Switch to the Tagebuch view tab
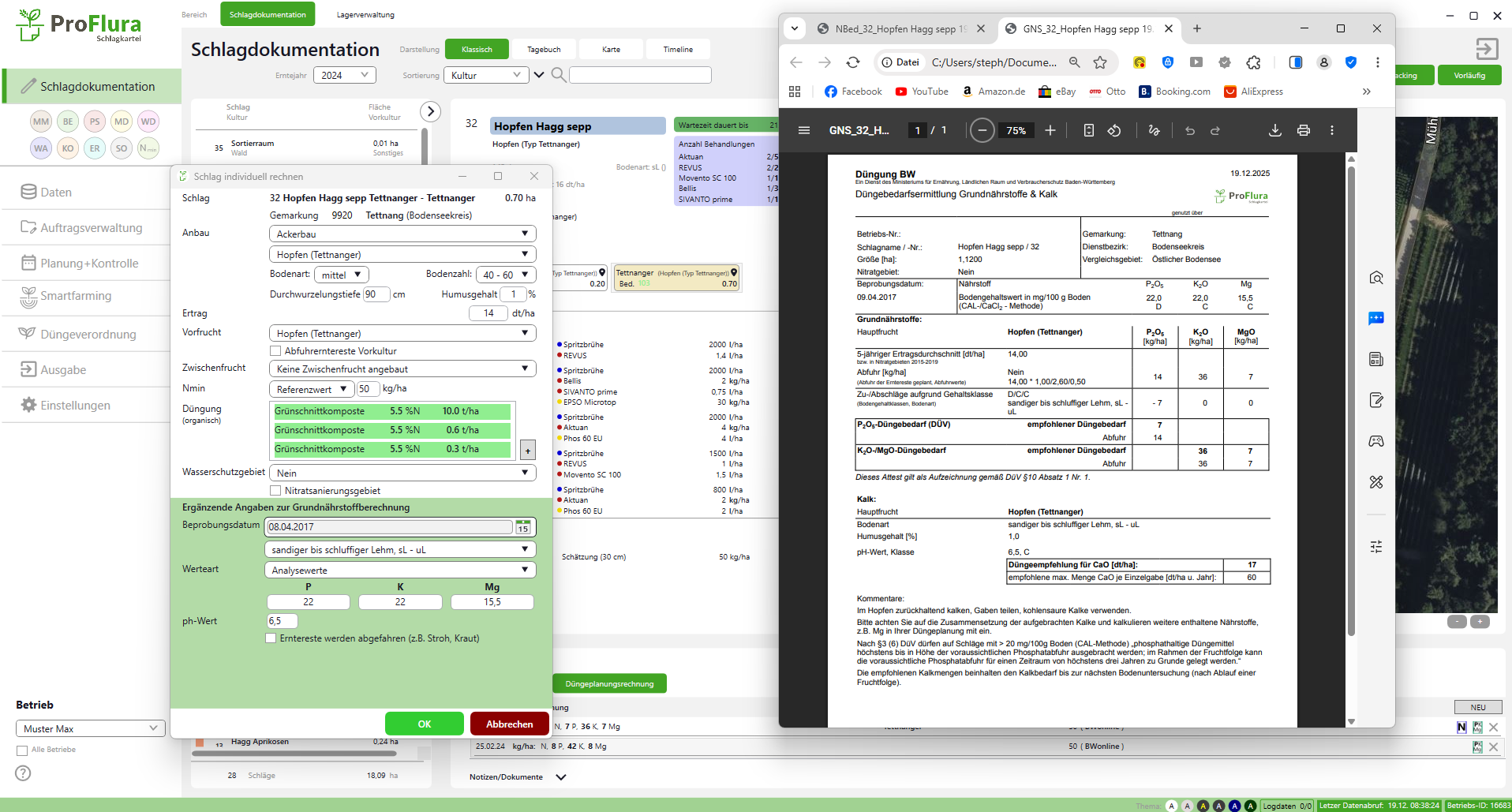 tap(544, 49)
